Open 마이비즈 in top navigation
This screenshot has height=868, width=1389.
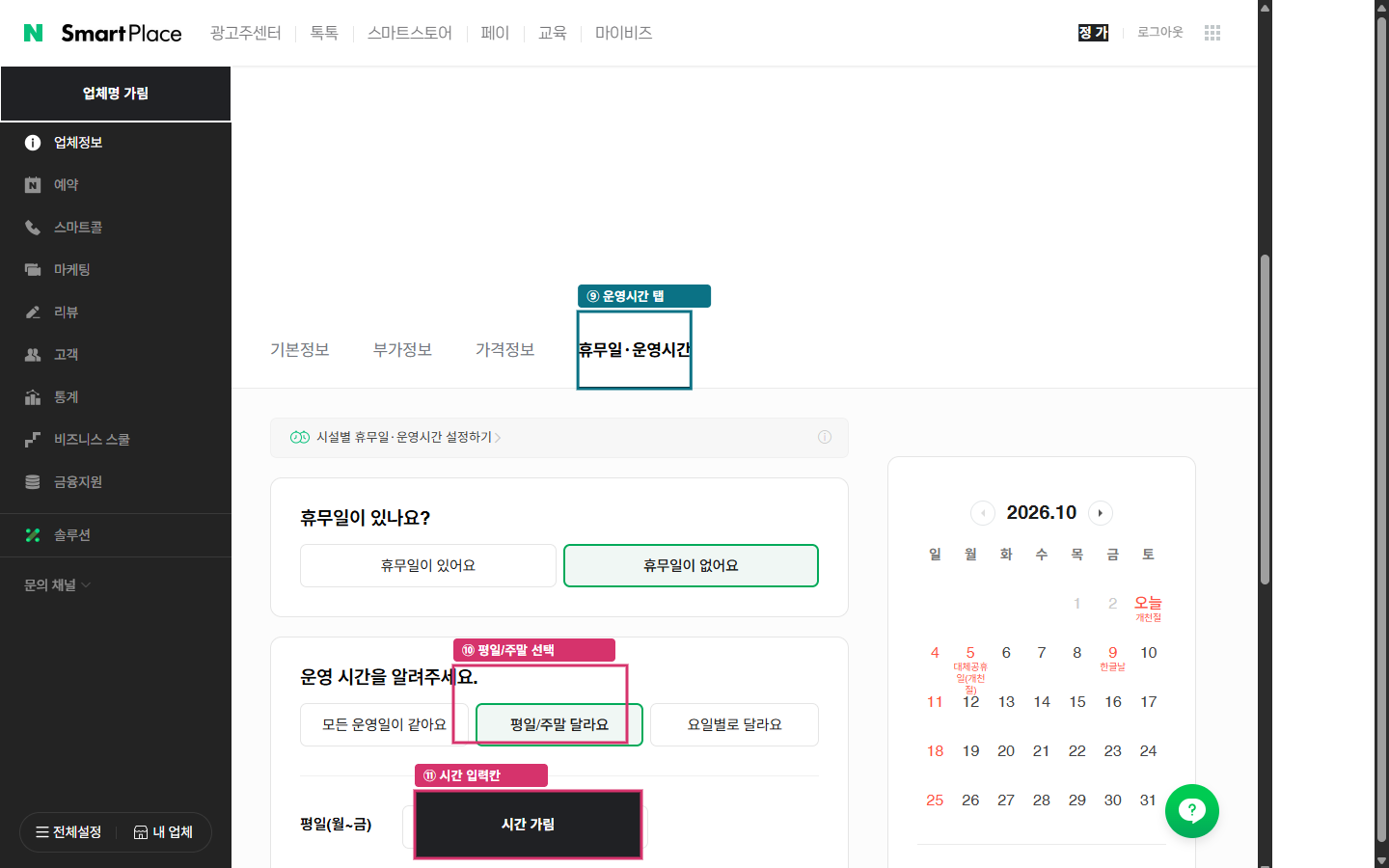tap(624, 33)
